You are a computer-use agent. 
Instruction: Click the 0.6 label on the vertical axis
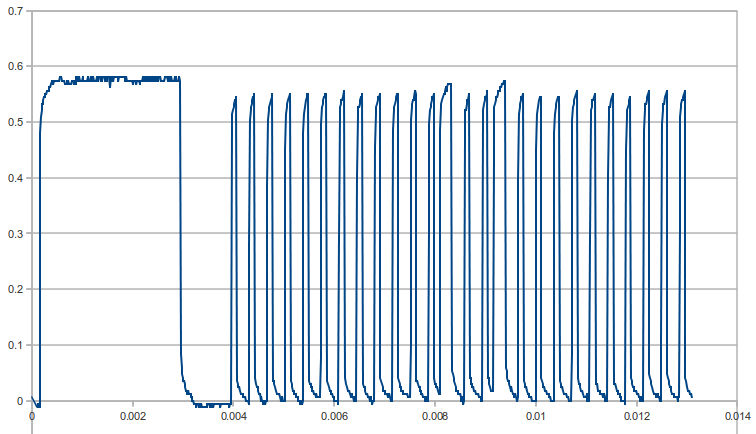pyautogui.click(x=14, y=67)
